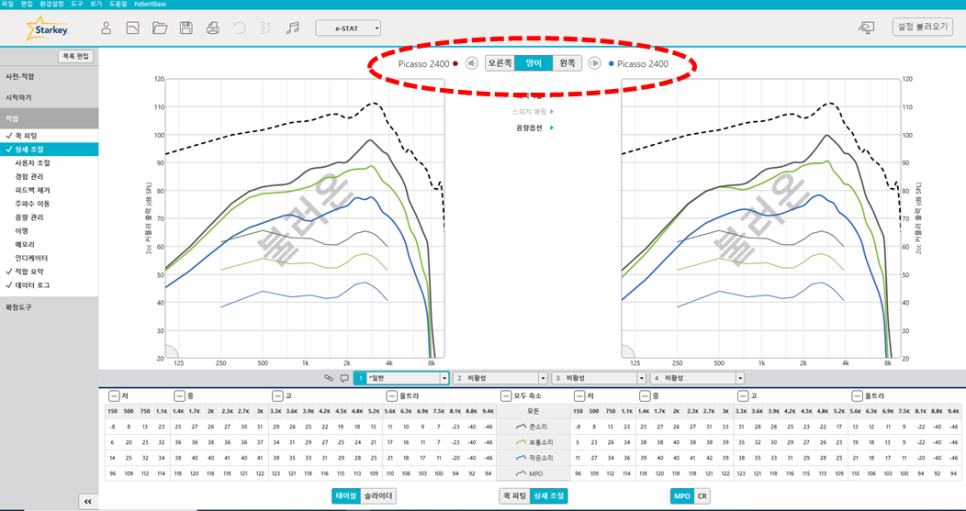This screenshot has width=966, height=511.
Task: Click the music notes icon
Action: [293, 28]
